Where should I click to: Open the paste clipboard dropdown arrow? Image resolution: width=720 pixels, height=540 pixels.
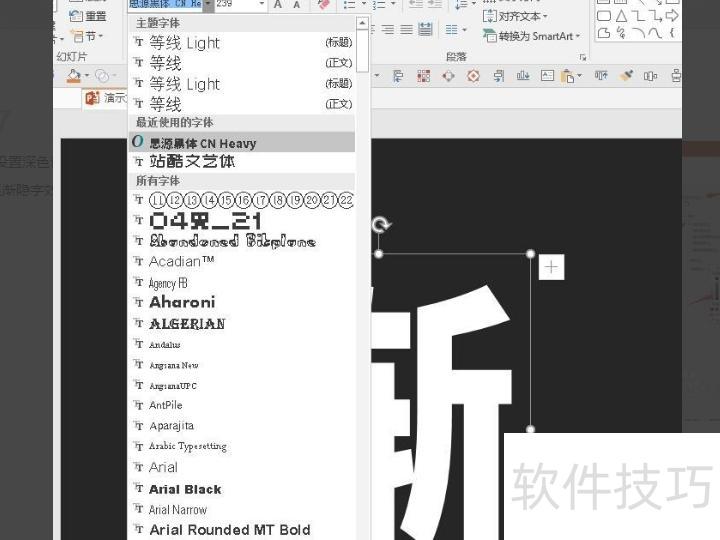coord(579,76)
